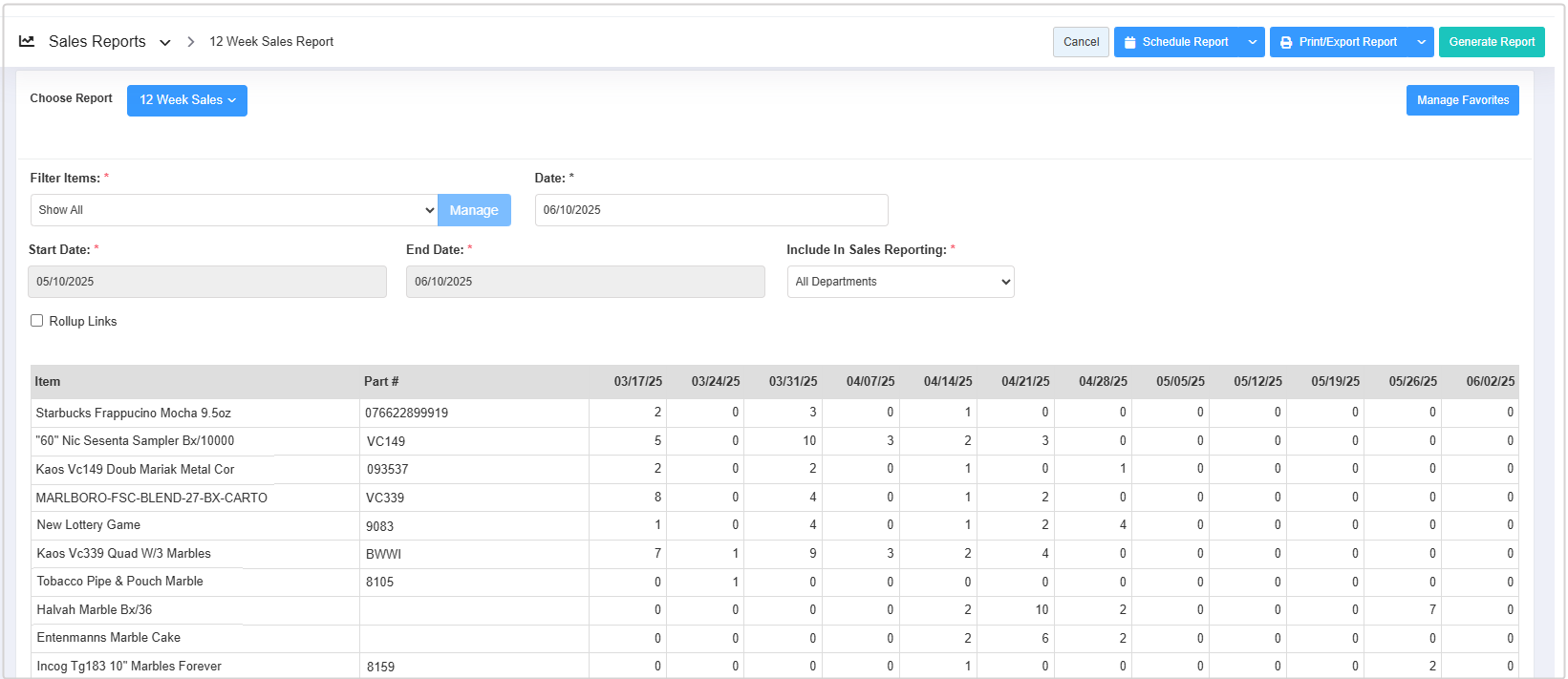This screenshot has height=679, width=1568.
Task: Click the calendar icon on Schedule Report
Action: click(1129, 42)
